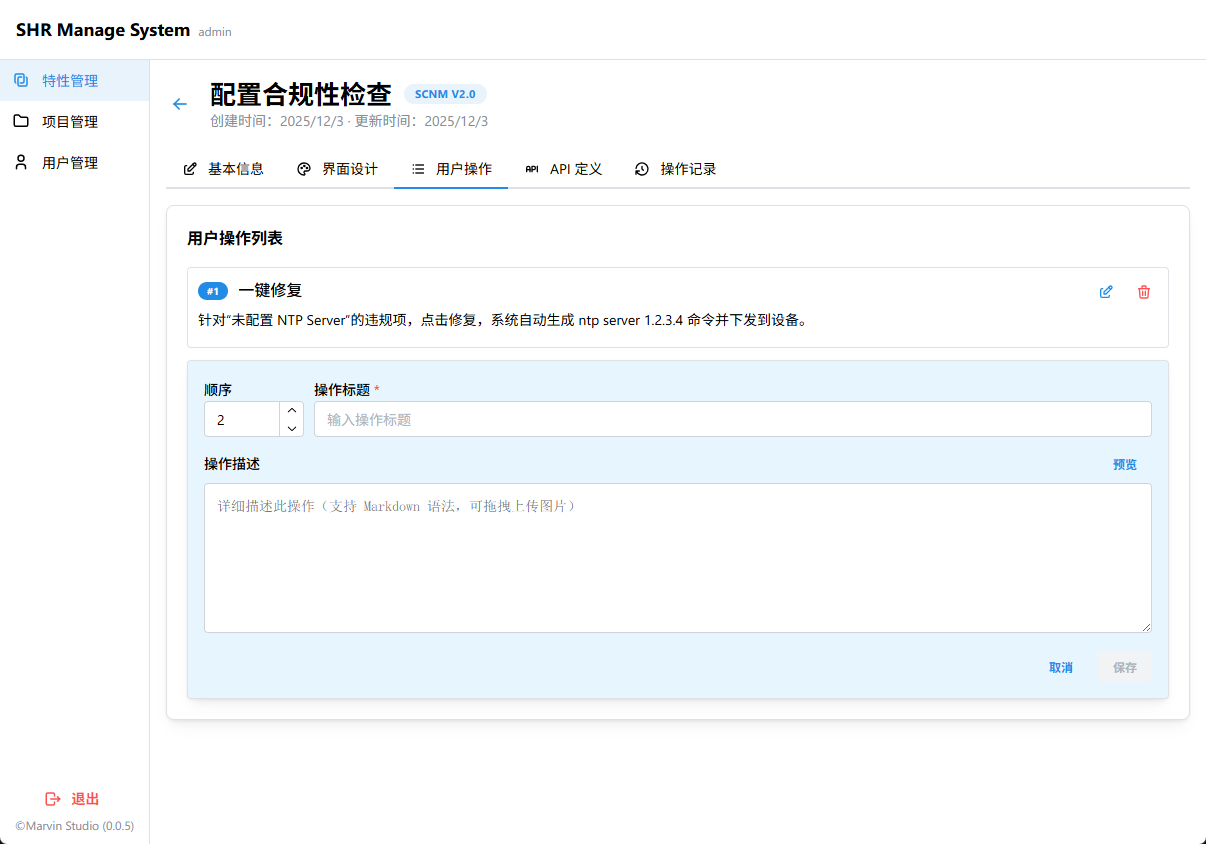This screenshot has width=1206, height=844.
Task: Click the palette icon on 界面设计 tab
Action: click(x=304, y=169)
